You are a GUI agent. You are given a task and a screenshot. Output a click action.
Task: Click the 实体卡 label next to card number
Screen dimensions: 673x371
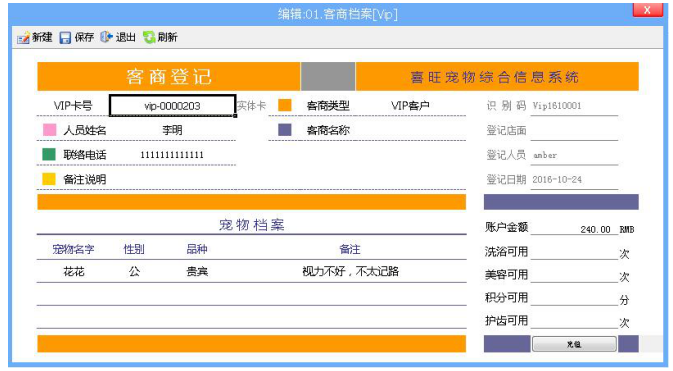tap(252, 106)
